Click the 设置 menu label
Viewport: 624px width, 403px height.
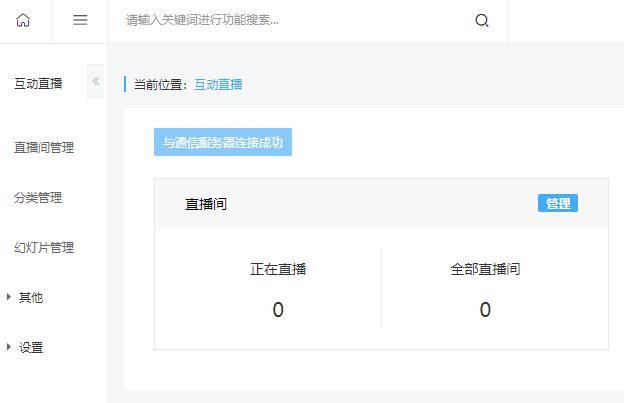pyautogui.click(x=31, y=347)
